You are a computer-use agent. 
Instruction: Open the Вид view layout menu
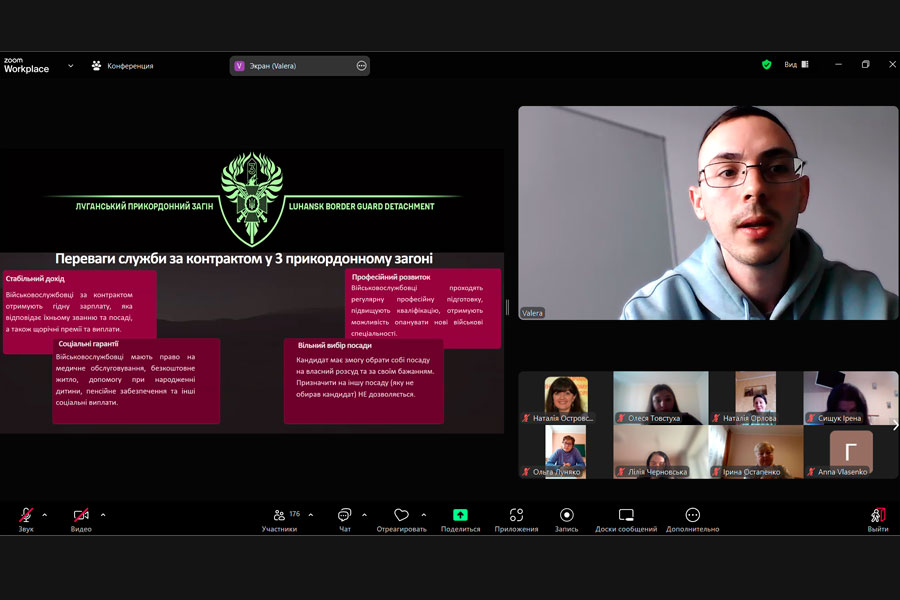point(797,64)
